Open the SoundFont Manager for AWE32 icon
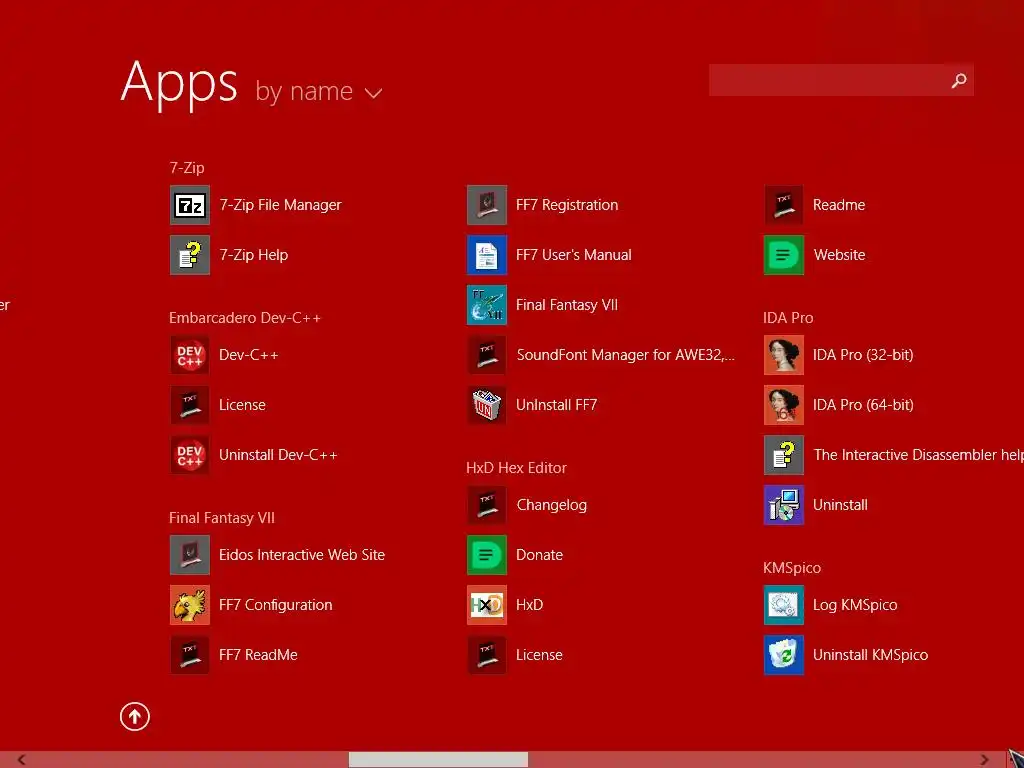 (x=487, y=355)
